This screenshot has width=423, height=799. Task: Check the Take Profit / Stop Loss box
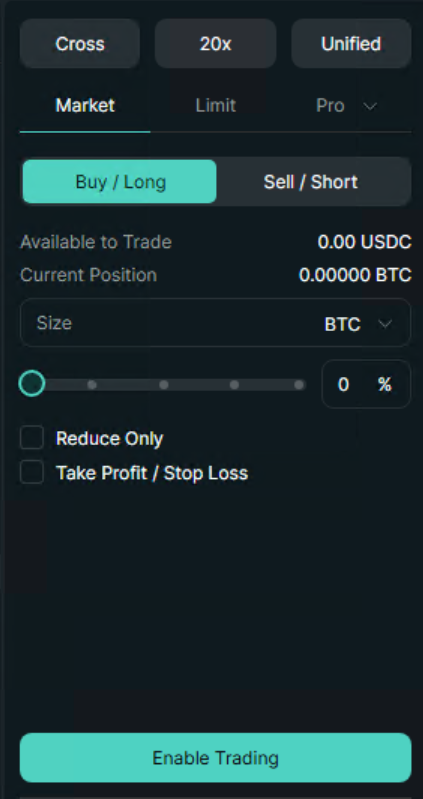(x=32, y=472)
